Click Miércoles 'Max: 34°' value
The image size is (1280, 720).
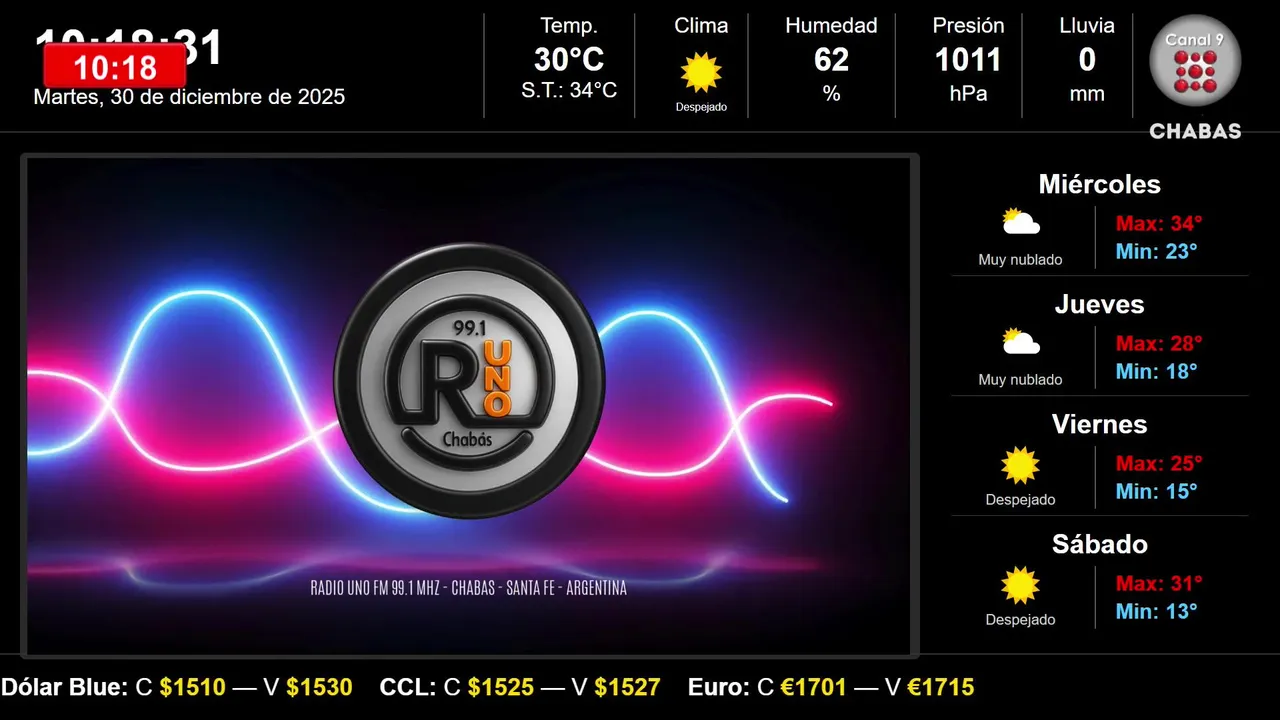coord(1159,223)
